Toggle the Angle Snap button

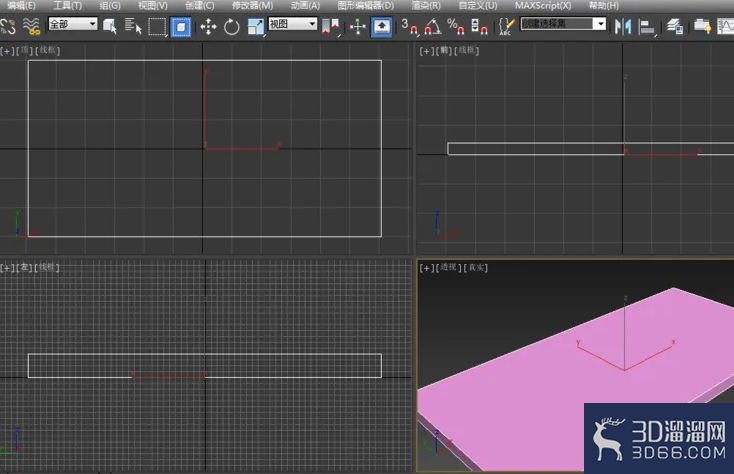click(x=433, y=27)
